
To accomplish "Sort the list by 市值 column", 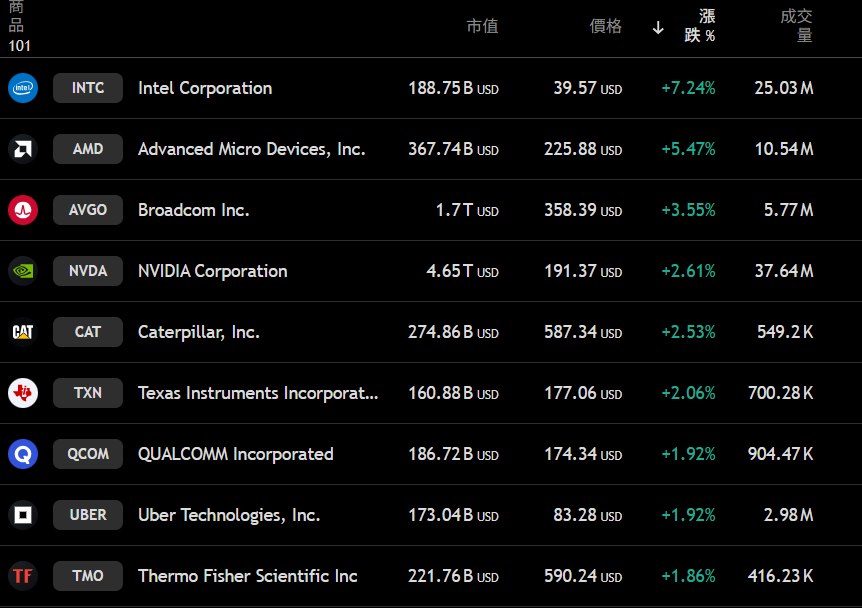I will (x=482, y=27).
